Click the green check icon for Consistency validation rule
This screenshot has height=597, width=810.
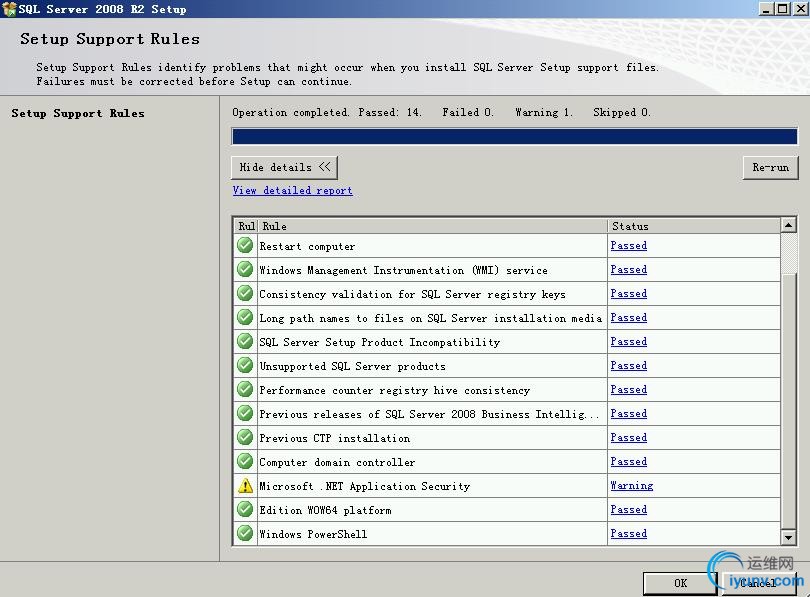click(x=245, y=293)
